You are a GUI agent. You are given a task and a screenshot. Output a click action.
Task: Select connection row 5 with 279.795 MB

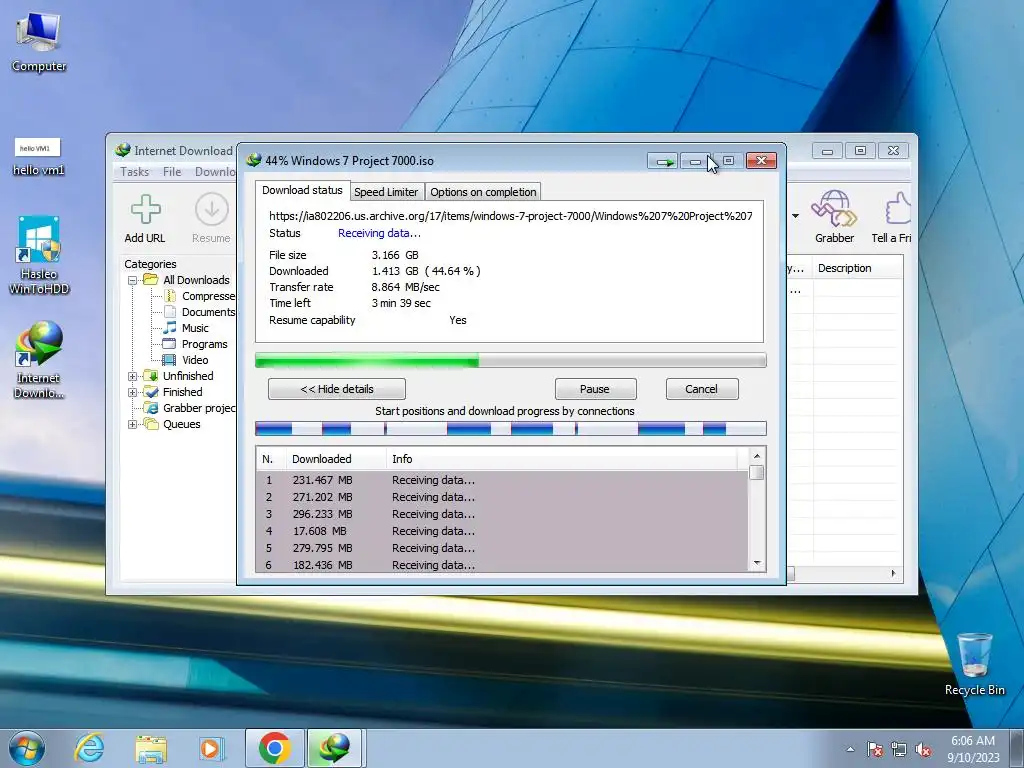pyautogui.click(x=502, y=548)
